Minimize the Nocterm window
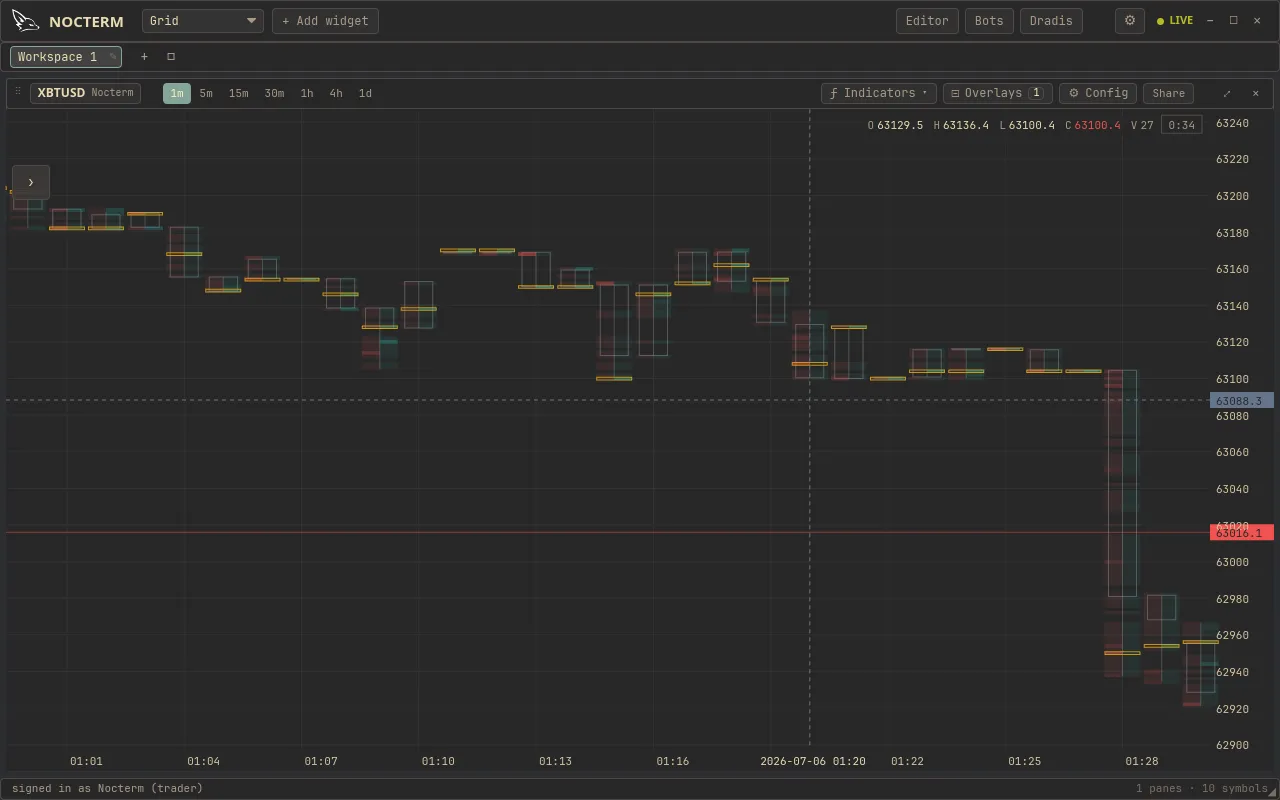Viewport: 1280px width, 800px height. tap(1210, 21)
